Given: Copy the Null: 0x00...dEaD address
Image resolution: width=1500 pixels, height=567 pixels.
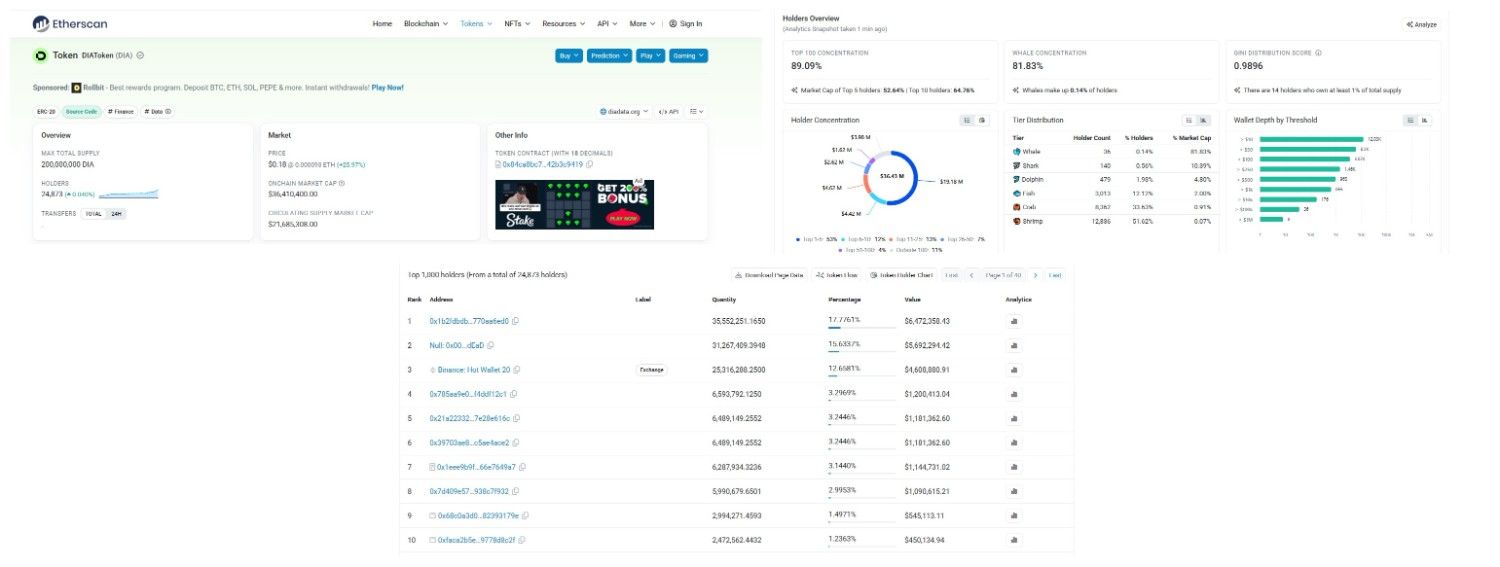Looking at the screenshot, I should (492, 345).
